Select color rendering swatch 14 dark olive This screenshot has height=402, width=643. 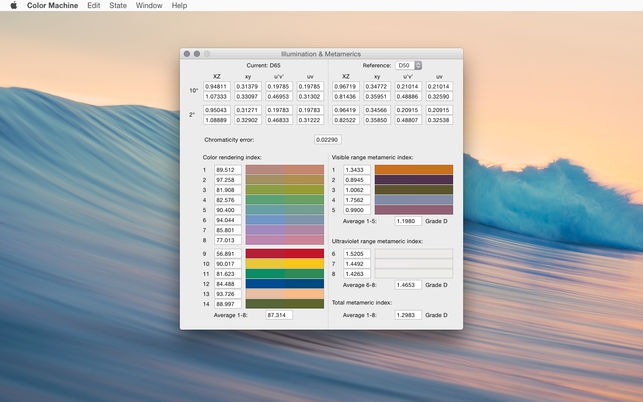[x=285, y=304]
